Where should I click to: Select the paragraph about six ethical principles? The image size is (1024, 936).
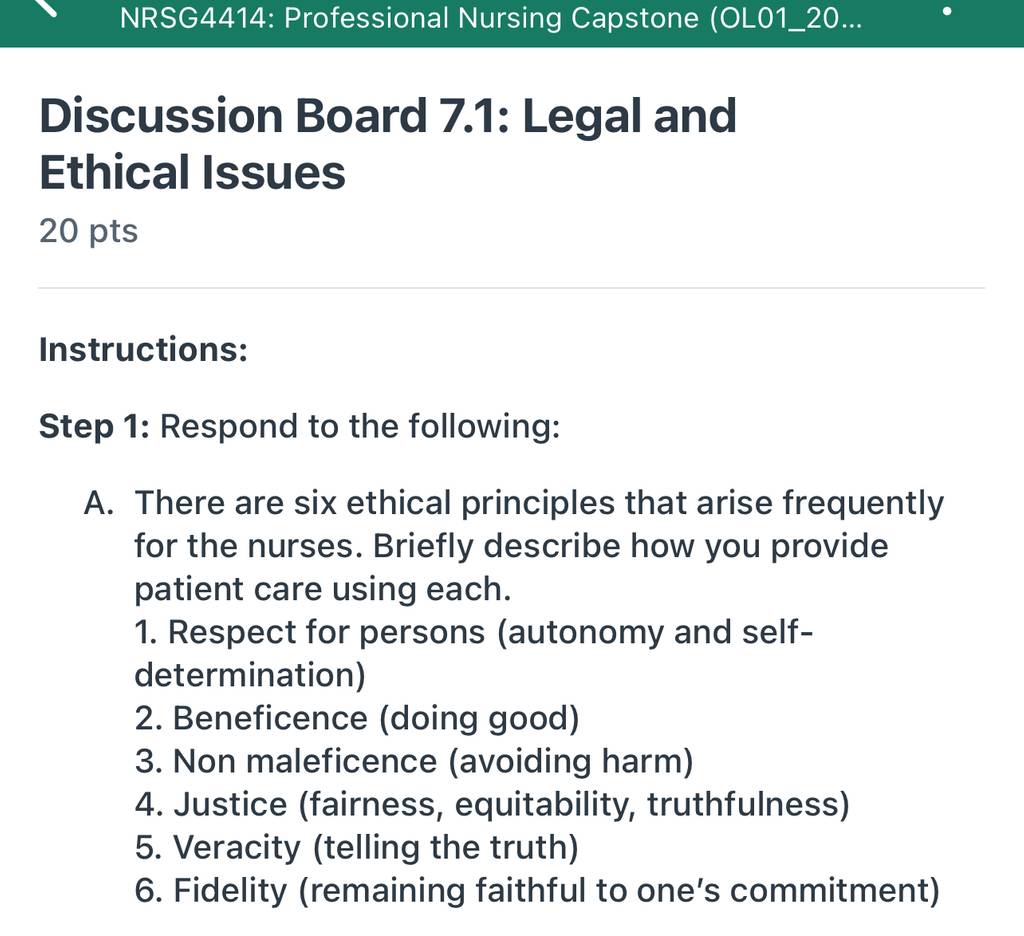pos(539,546)
